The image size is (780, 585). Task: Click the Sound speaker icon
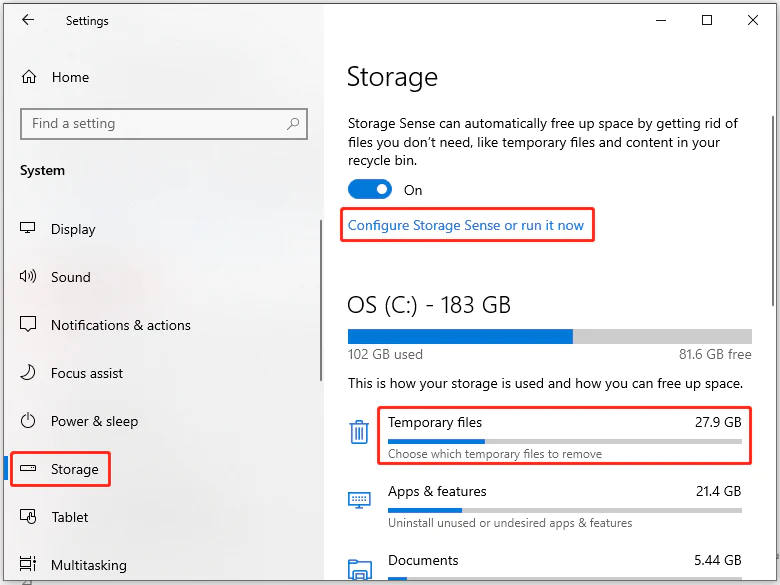pos(29,277)
